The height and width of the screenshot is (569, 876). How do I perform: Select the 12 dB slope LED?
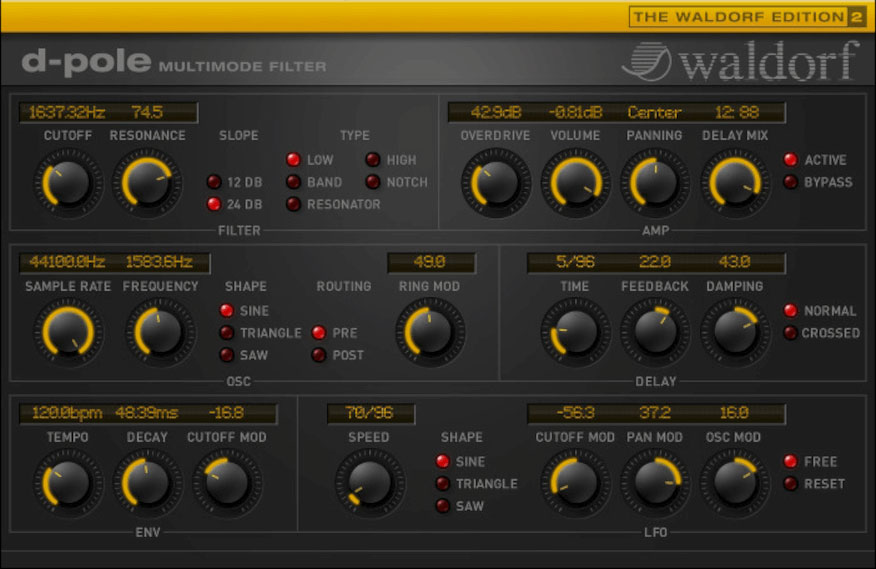click(x=214, y=182)
